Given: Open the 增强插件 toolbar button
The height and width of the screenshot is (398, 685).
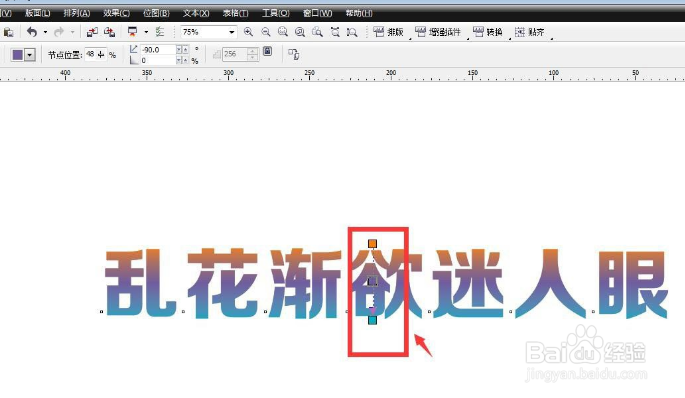Looking at the screenshot, I should click(438, 32).
